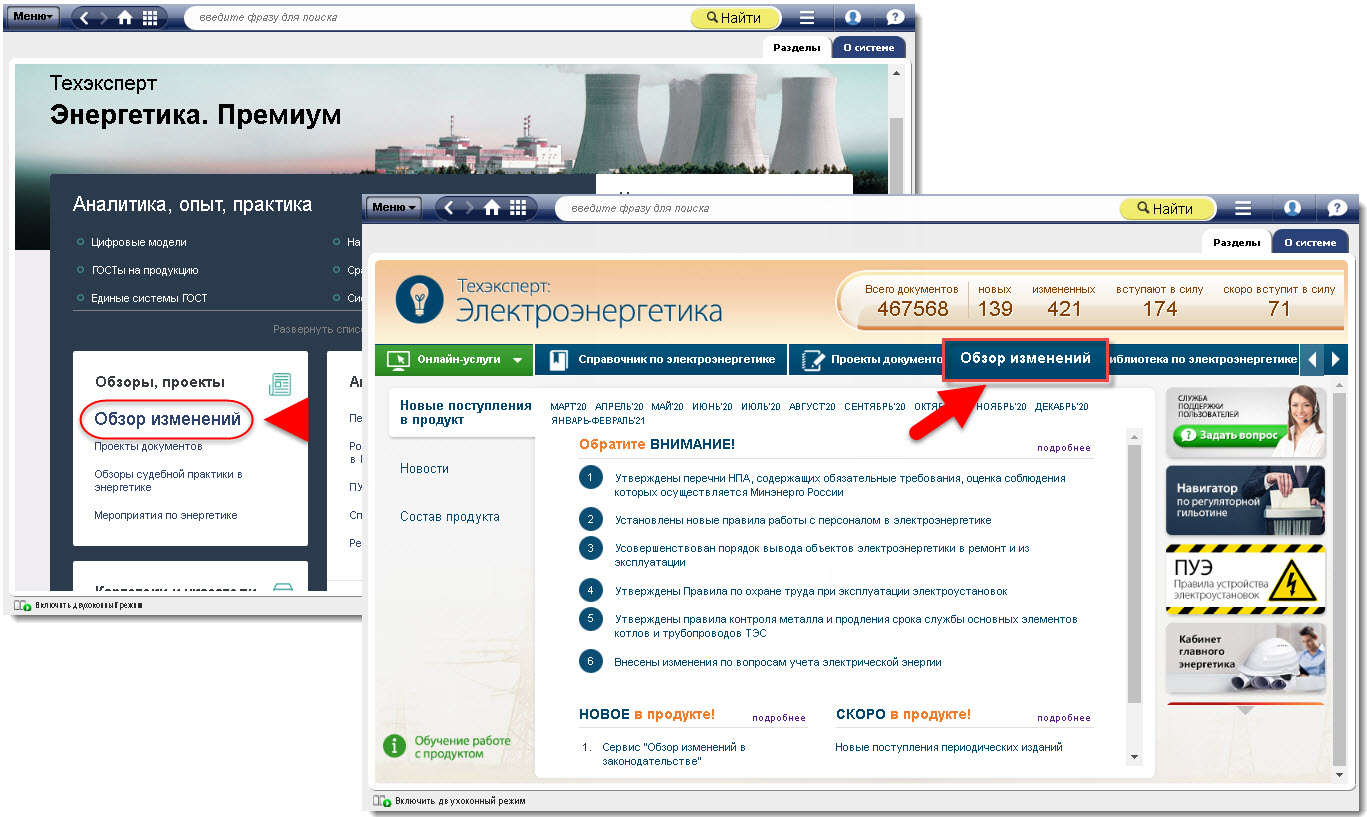
Task: Select the Обзор изменений tab in the blue bar
Action: point(1025,359)
